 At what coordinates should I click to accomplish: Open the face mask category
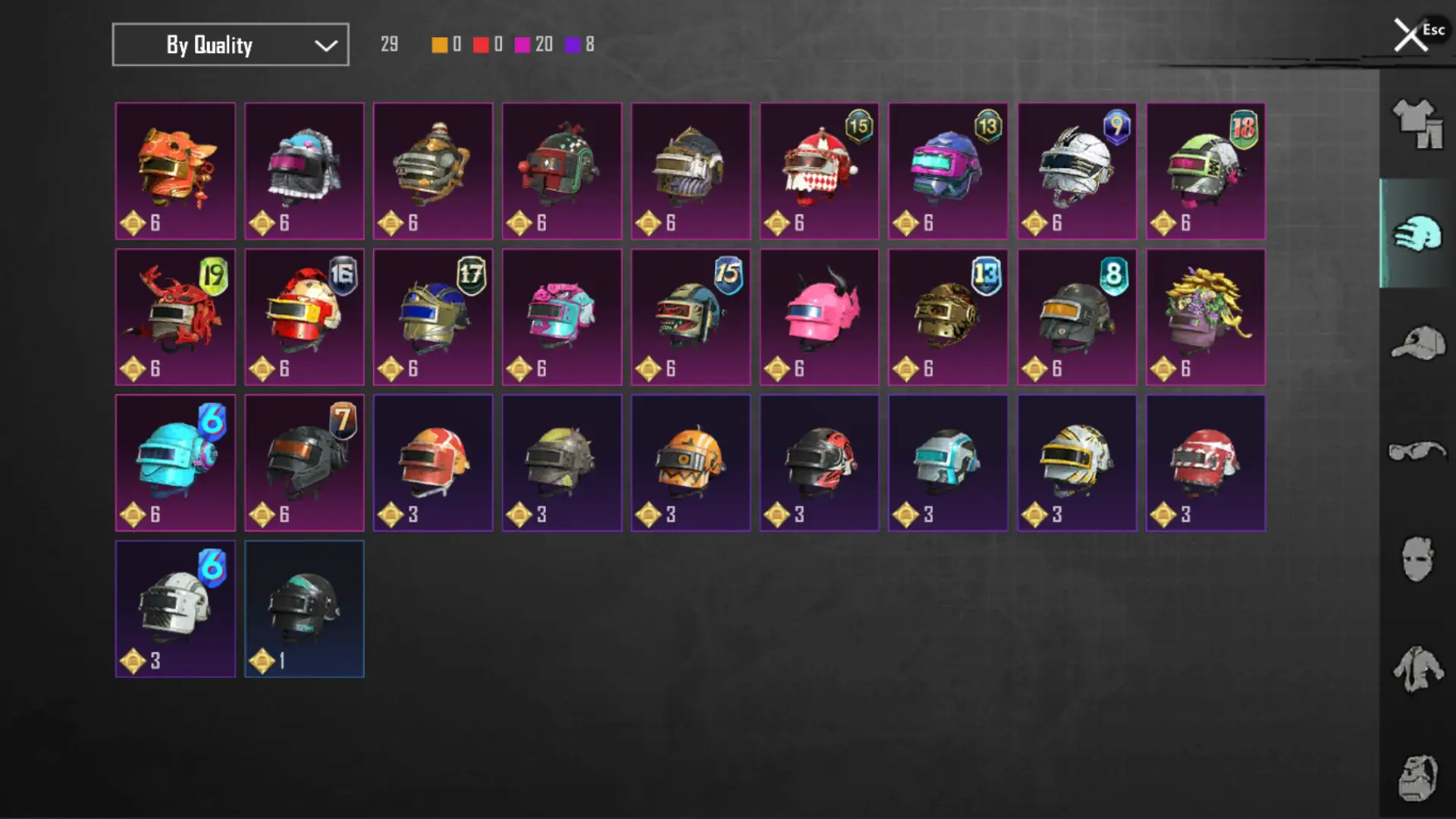[x=1417, y=560]
